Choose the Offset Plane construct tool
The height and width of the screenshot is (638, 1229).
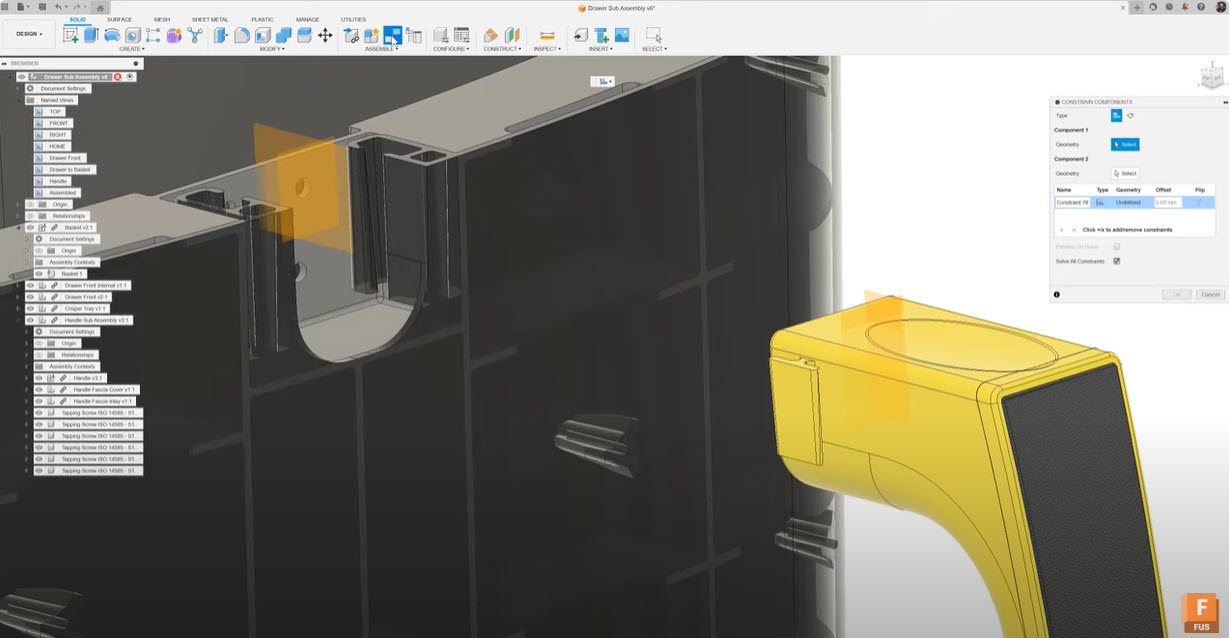(491, 35)
